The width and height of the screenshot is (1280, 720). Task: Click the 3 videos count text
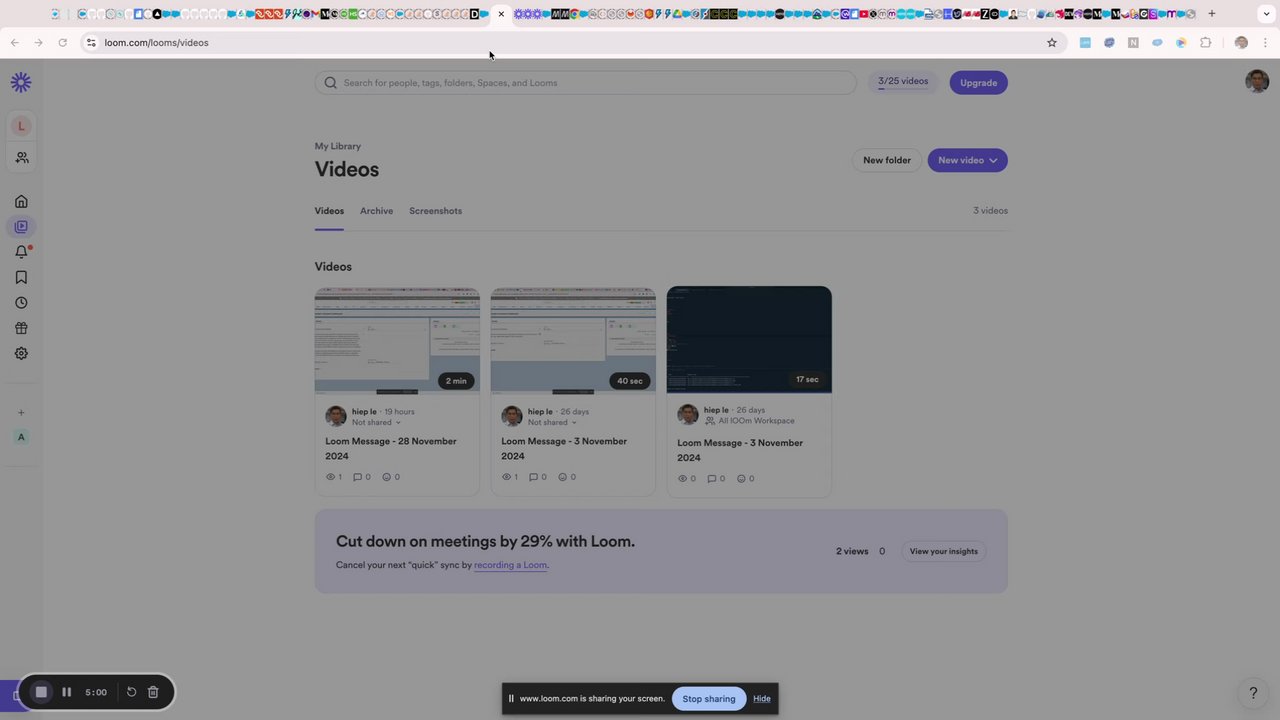pyautogui.click(x=990, y=211)
